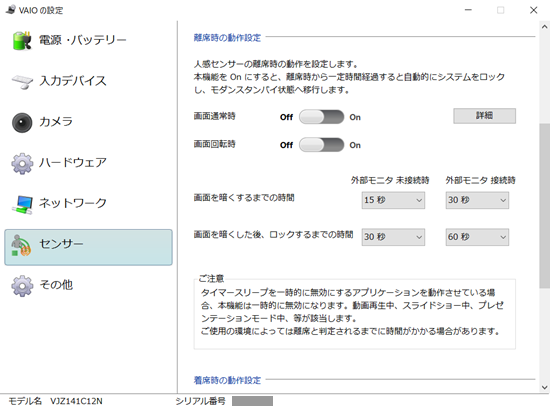Screen dimensions: 550x408
Task: Click the human presence sensor icon
Action: coord(21,245)
